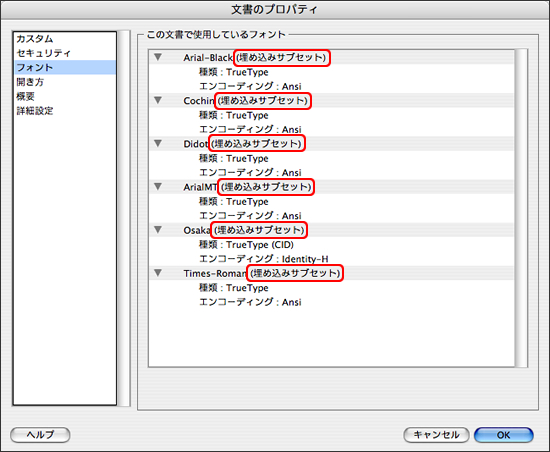Collapse the Didot font disclosure triangle
This screenshot has height=452, width=550.
tap(158, 143)
